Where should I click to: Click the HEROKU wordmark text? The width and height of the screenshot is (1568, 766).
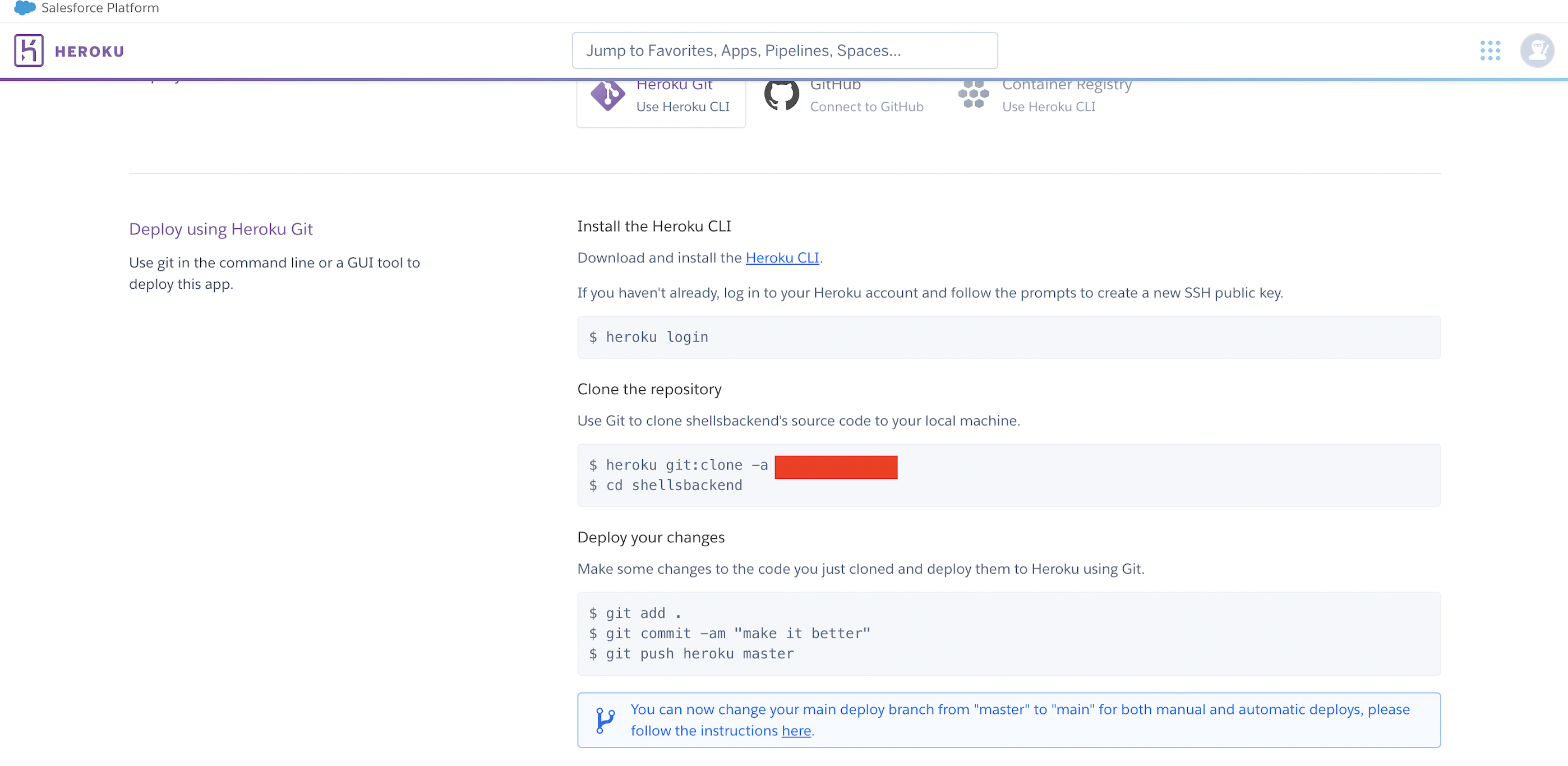coord(90,52)
